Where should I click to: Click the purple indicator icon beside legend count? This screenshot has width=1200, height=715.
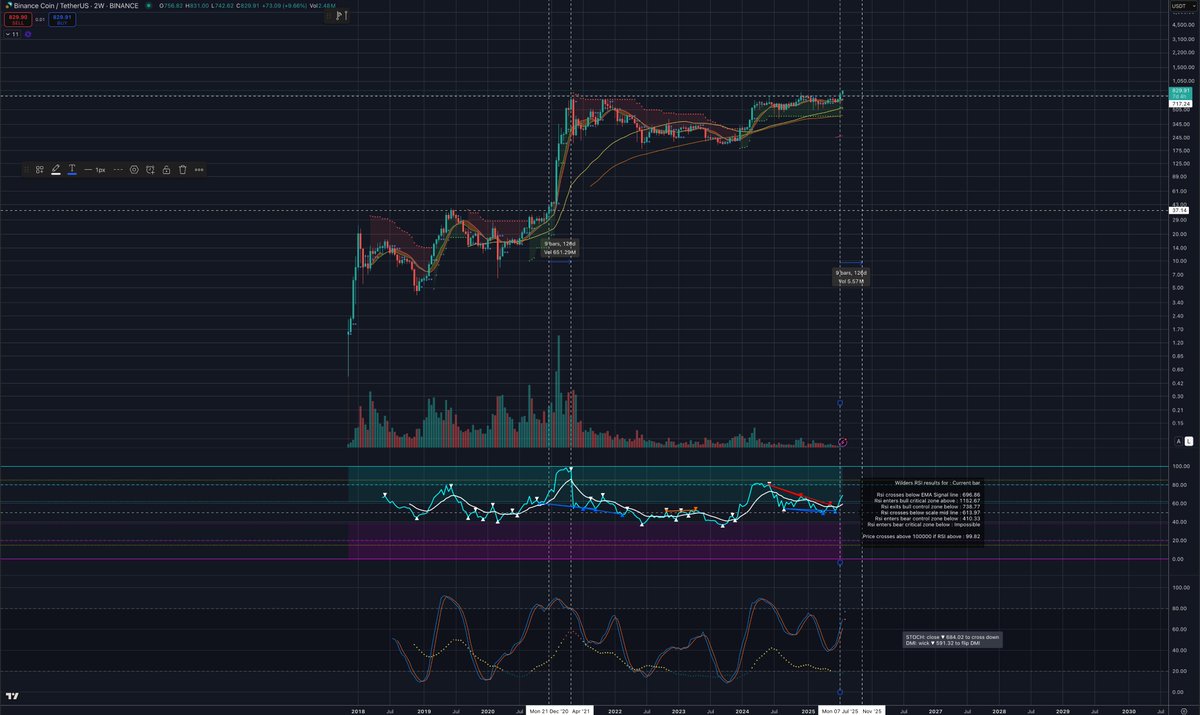pos(28,34)
